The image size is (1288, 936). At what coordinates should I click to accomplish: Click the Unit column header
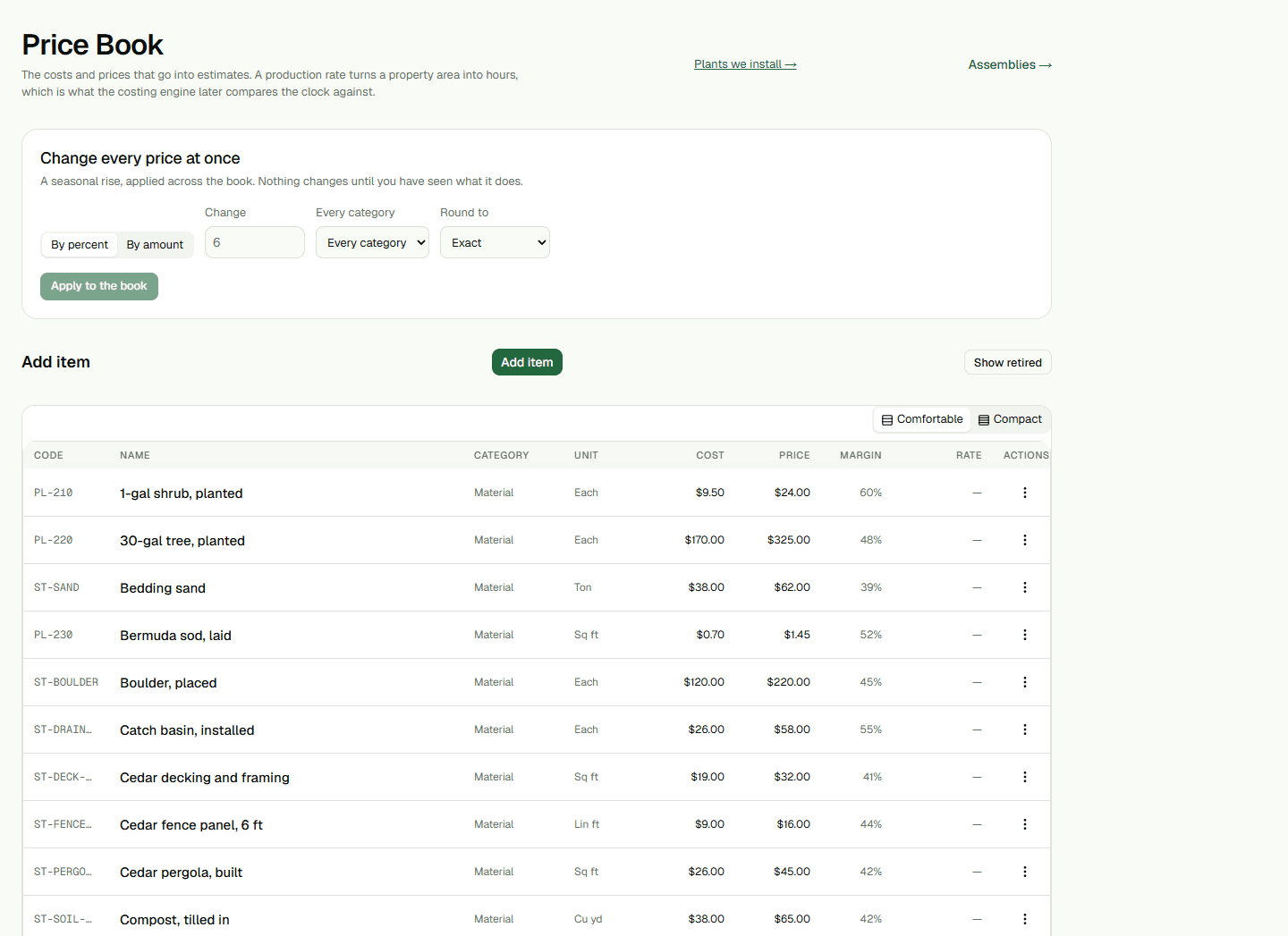click(586, 455)
